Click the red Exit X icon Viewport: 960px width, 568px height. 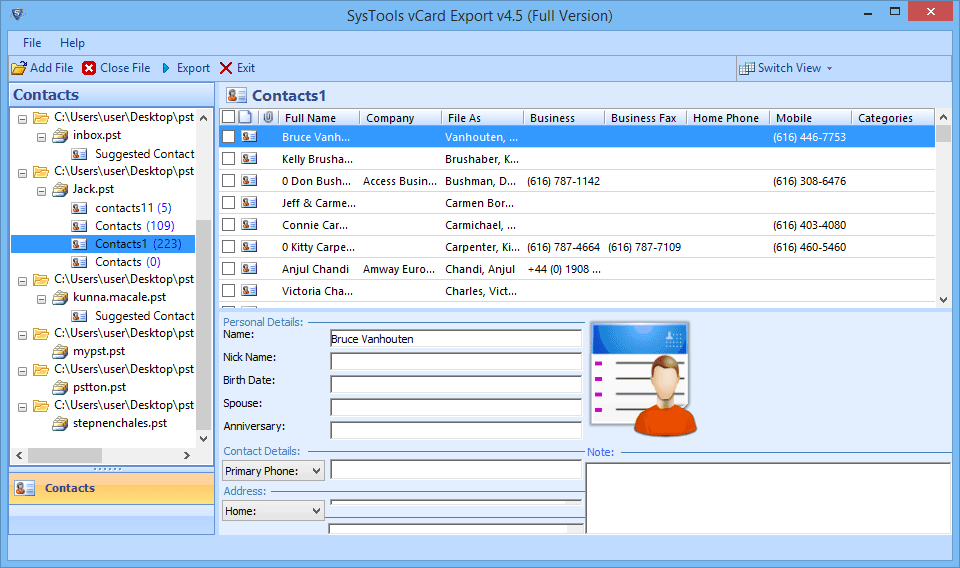226,68
